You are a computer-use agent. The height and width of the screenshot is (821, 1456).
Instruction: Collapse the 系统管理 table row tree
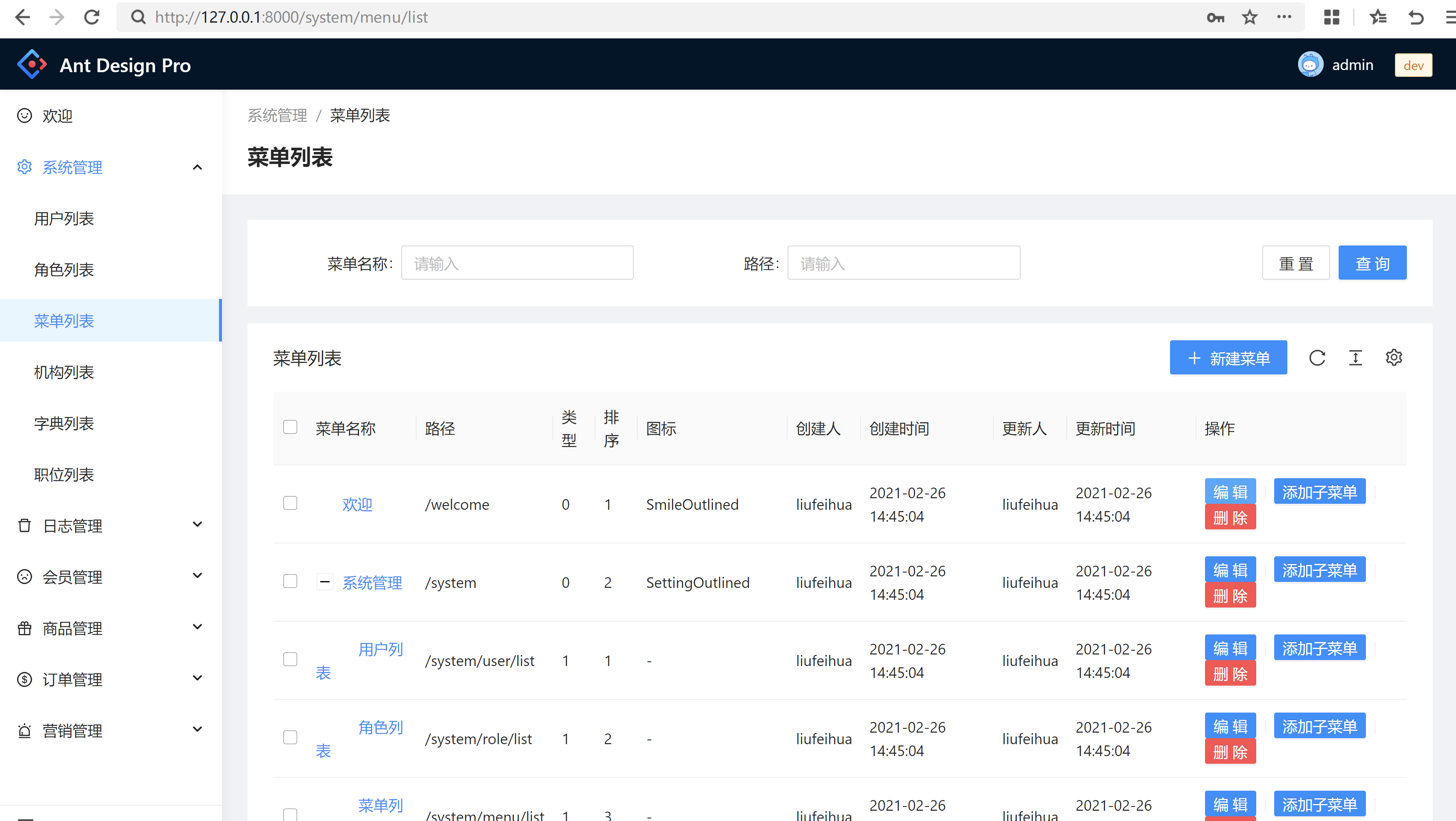point(324,581)
